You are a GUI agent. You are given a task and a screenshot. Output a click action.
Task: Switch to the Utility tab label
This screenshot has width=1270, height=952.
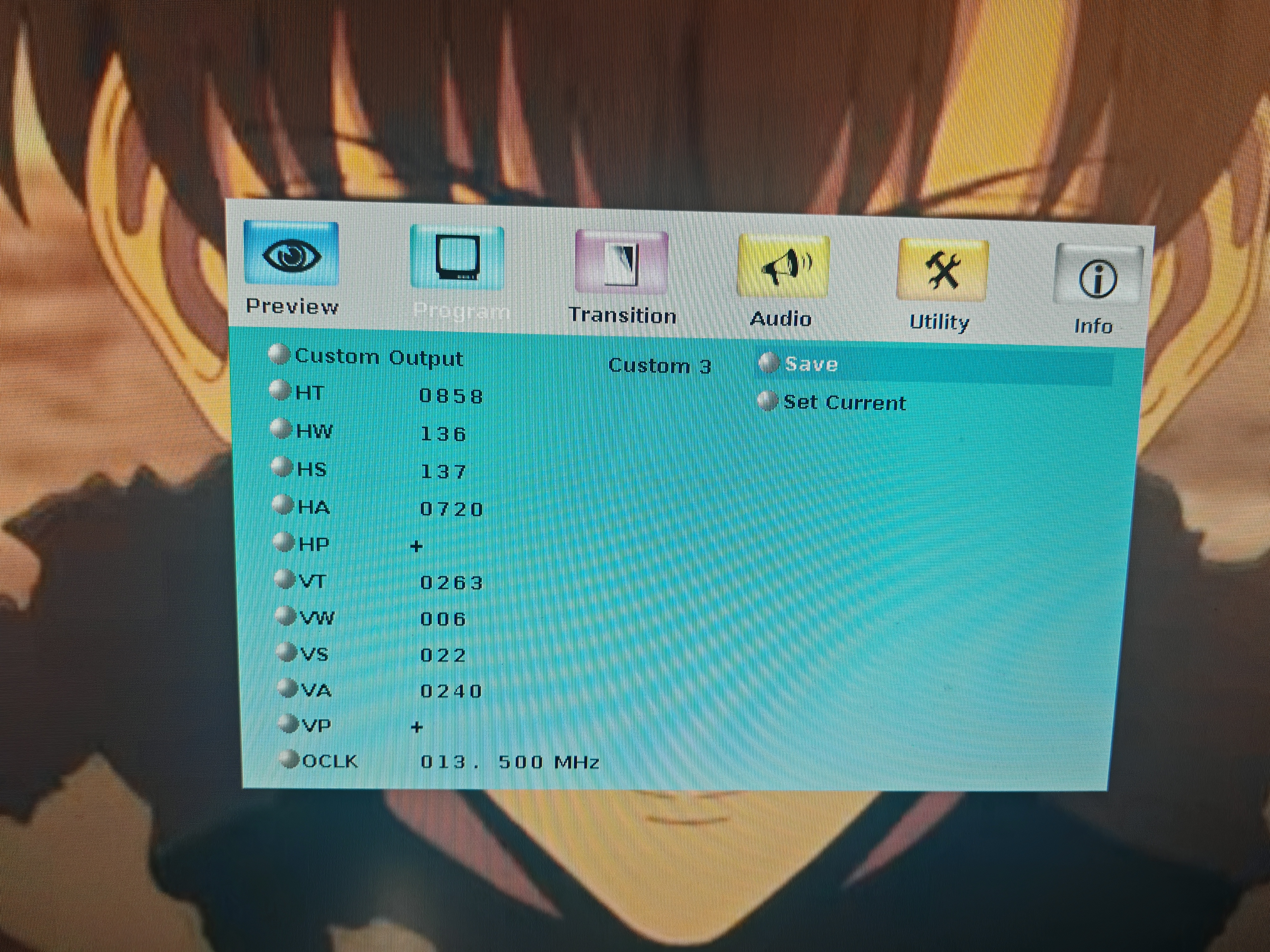coord(939,322)
